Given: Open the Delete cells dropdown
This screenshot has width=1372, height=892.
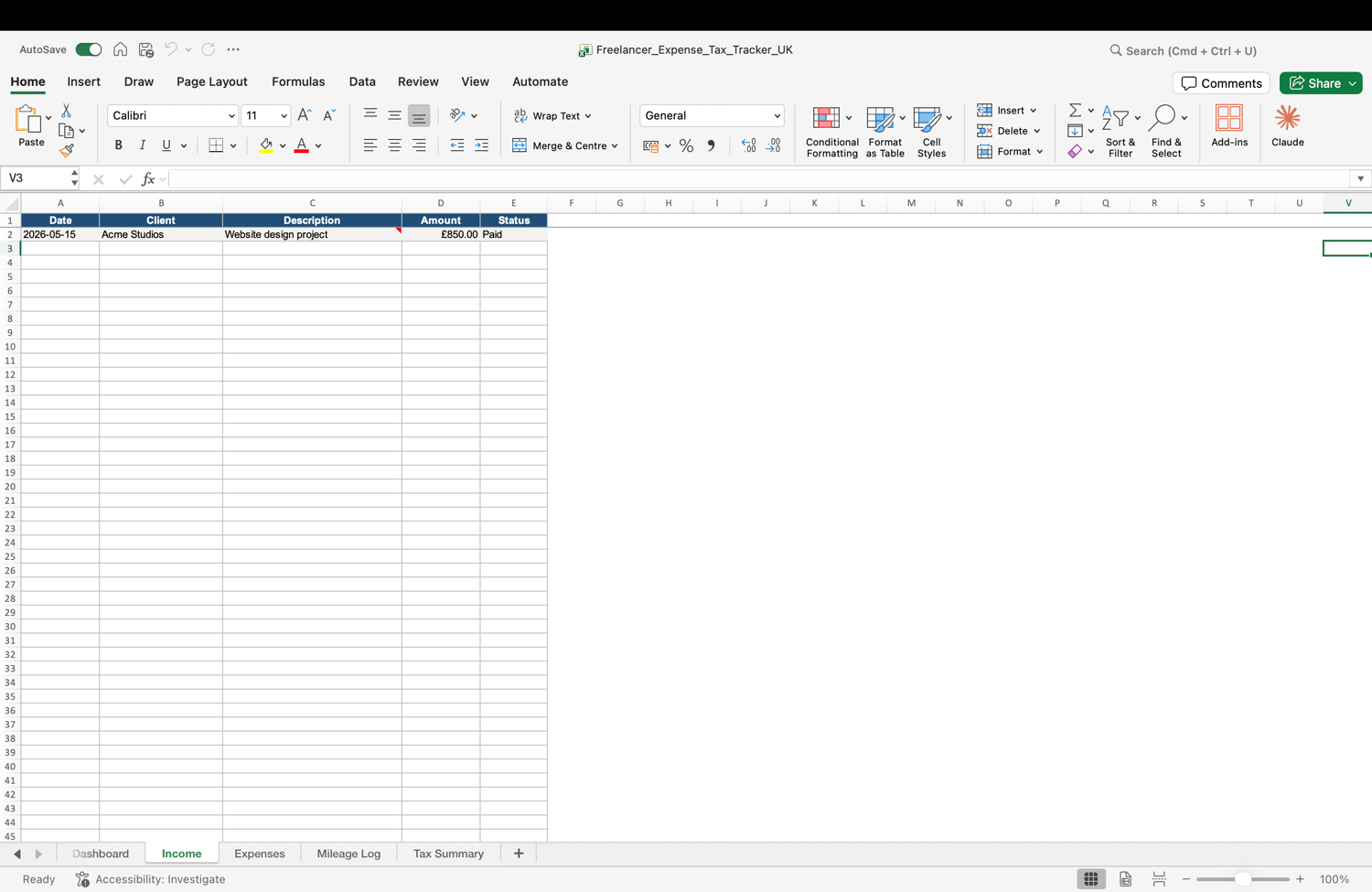Looking at the screenshot, I should [1009, 131].
